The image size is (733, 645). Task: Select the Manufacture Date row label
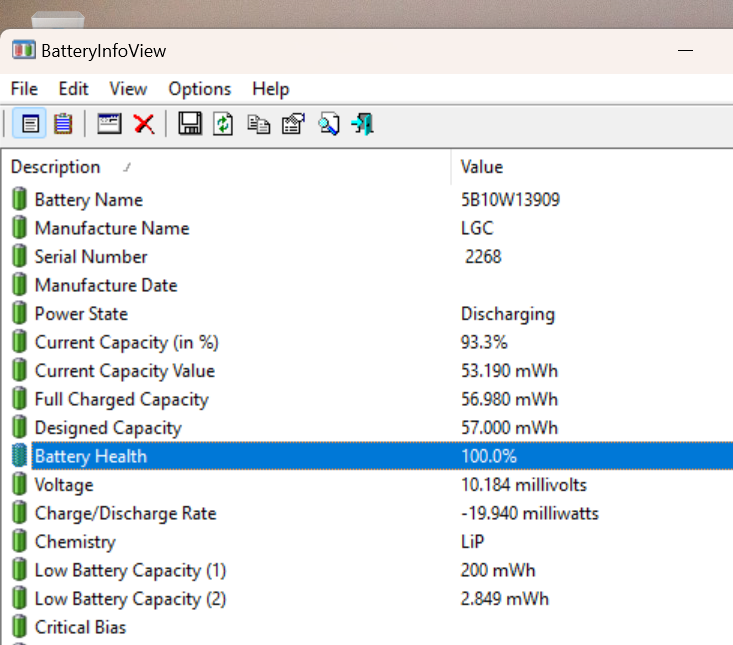[x=106, y=285]
